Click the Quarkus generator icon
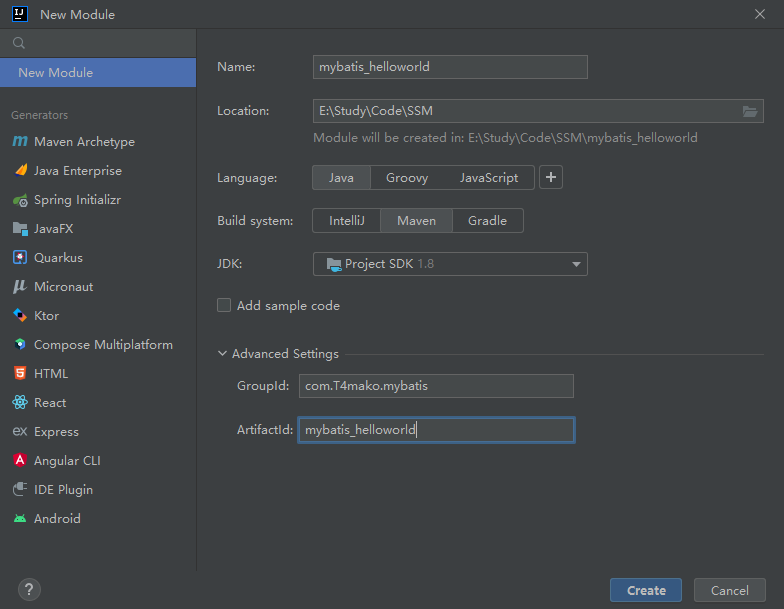The height and width of the screenshot is (609, 784). [20, 258]
